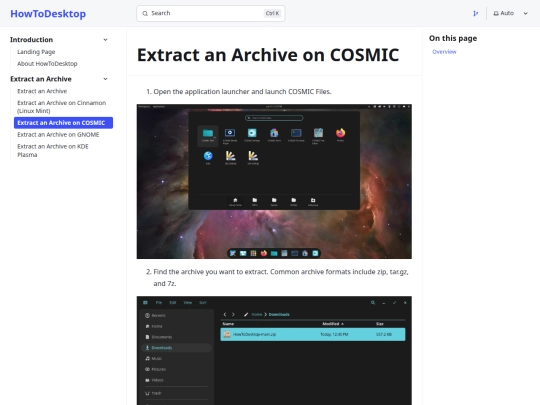Click the Extract an Archive section heading
This screenshot has height=405, width=540.
coord(41,79)
